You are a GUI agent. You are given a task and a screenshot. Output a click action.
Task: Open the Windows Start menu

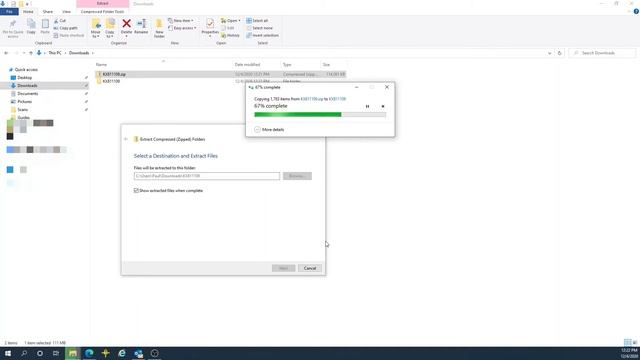pyautogui.click(x=8, y=353)
